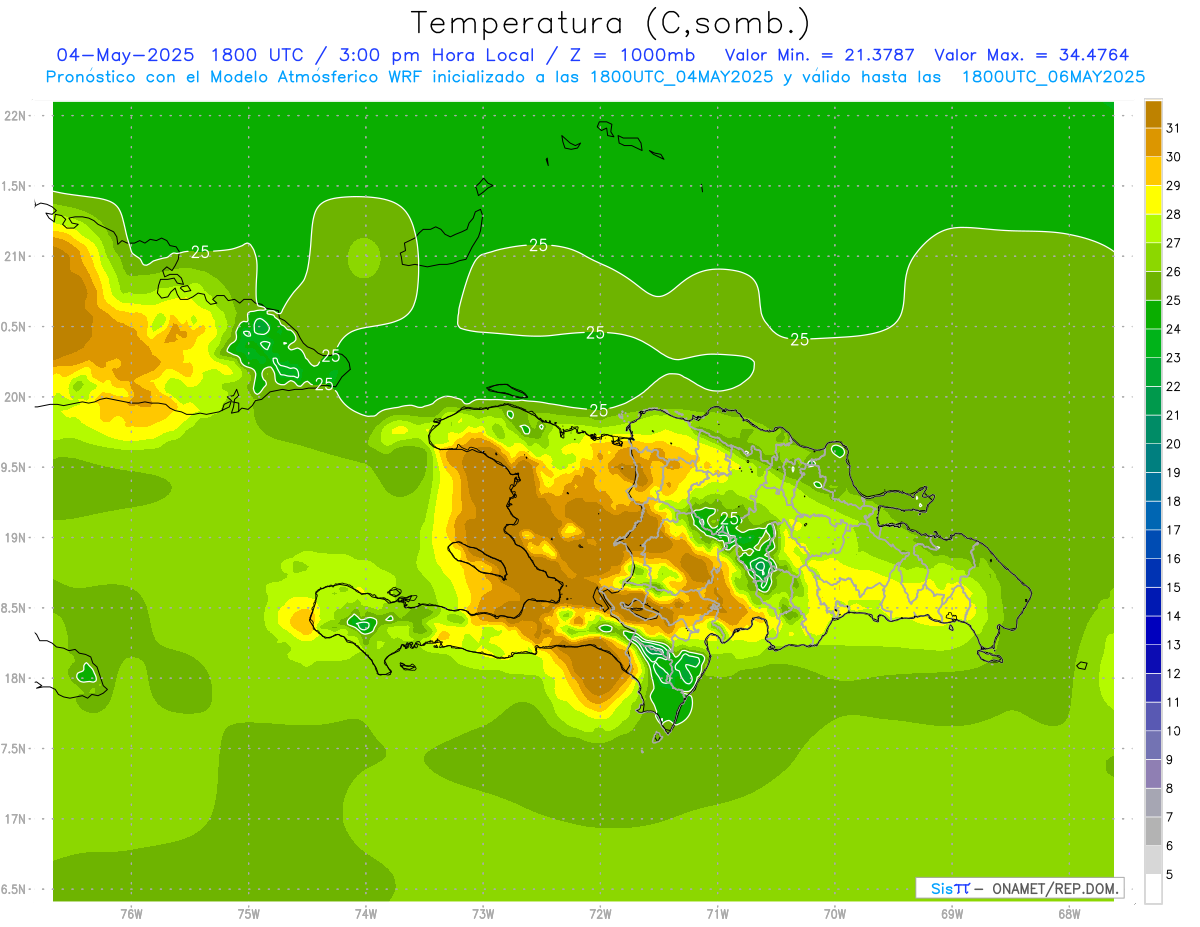Viewport: 1200px width, 927px height.
Task: Click the legend value 30
Action: tap(1173, 157)
